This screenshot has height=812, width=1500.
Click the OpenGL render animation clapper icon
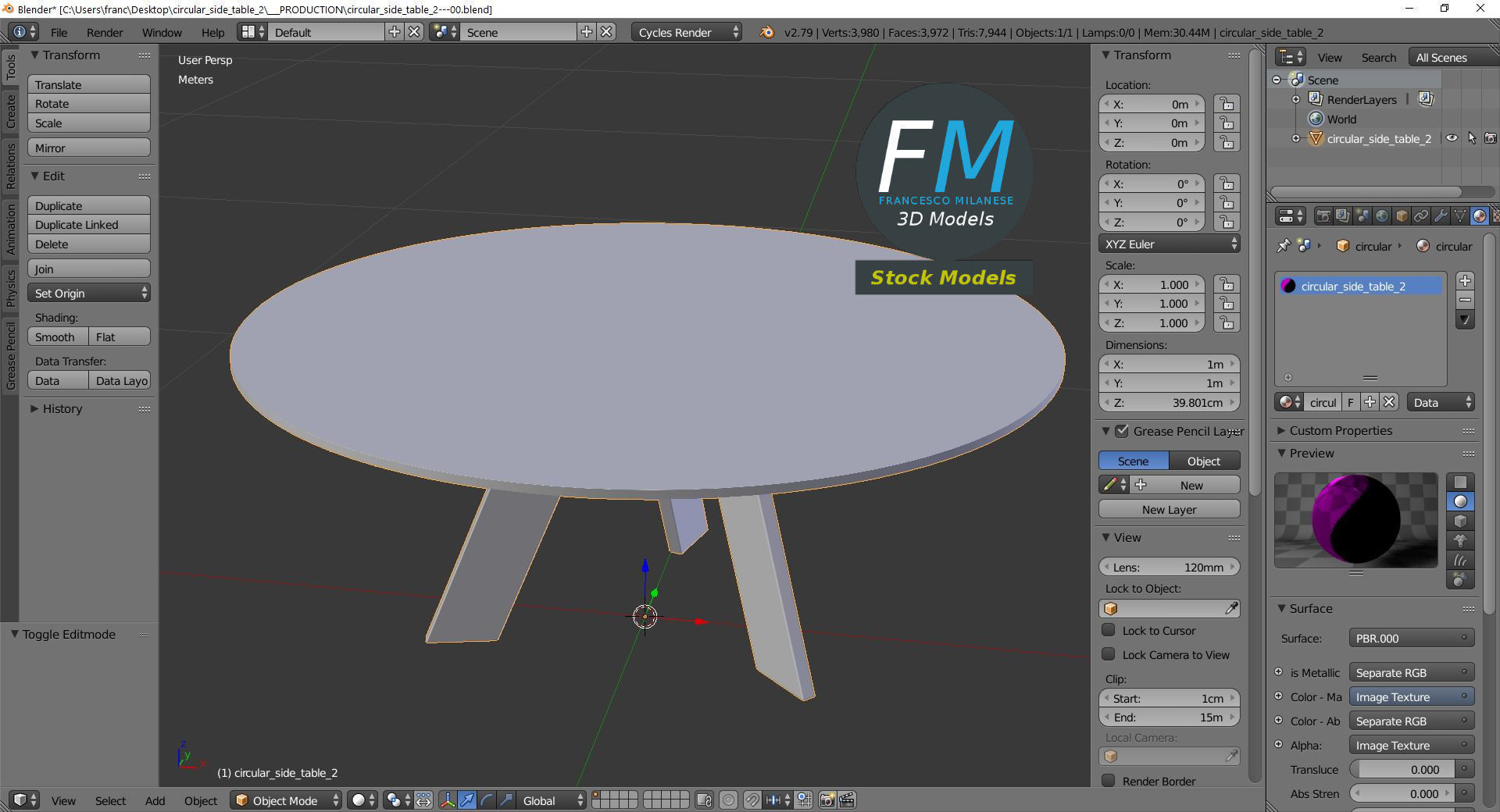pos(847,800)
